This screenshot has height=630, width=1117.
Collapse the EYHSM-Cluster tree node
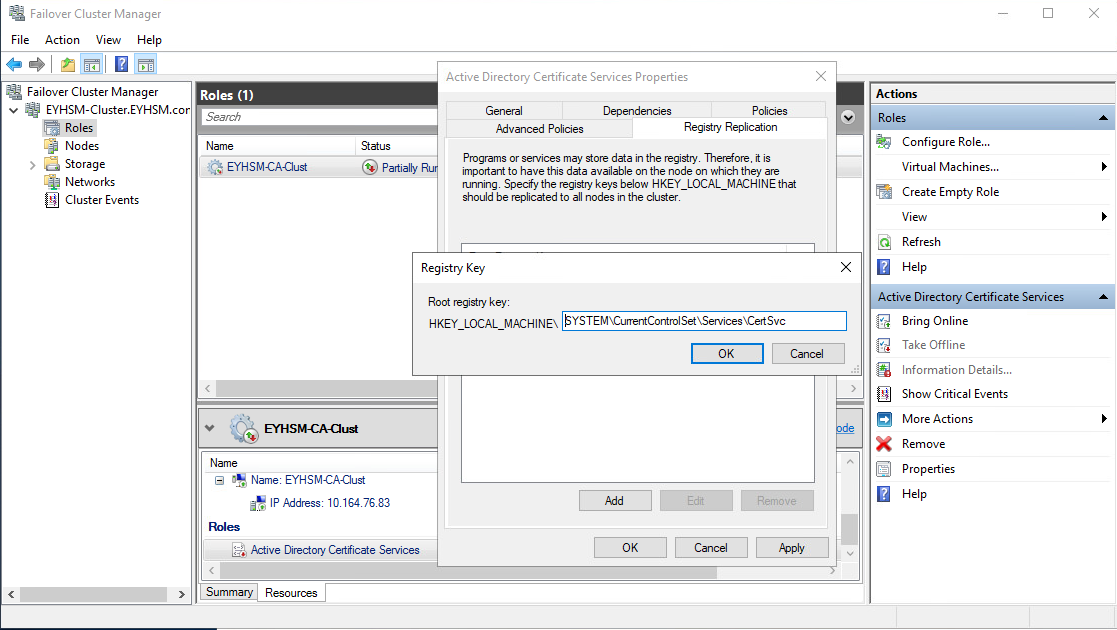click(14, 110)
